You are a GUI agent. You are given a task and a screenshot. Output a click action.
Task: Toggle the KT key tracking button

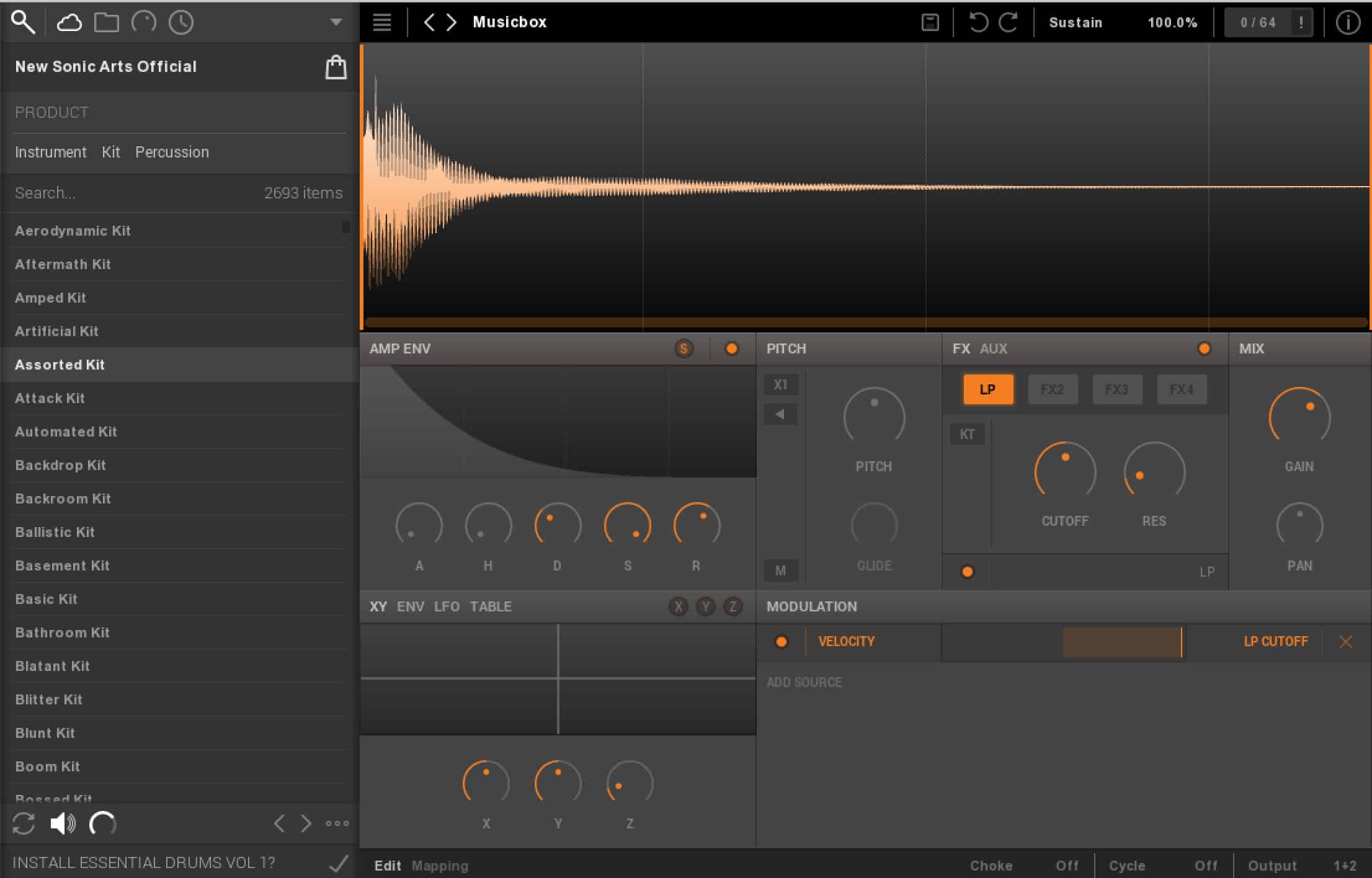[967, 434]
